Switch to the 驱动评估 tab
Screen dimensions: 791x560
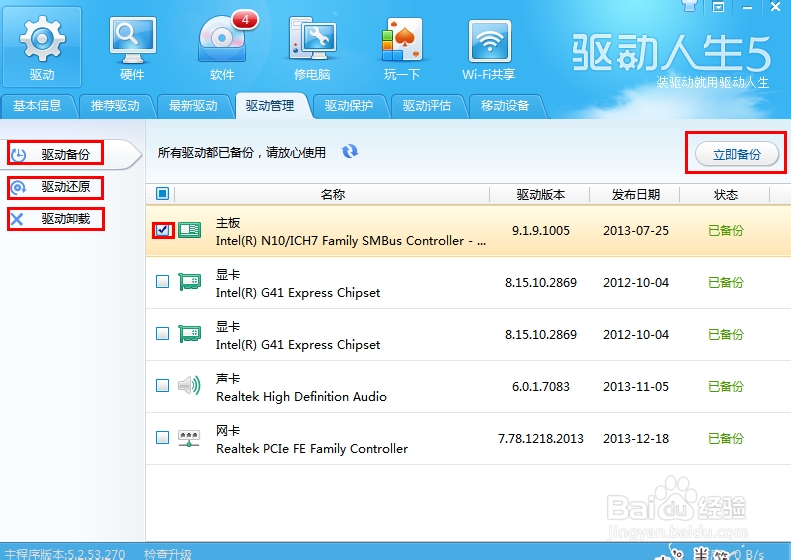point(427,106)
